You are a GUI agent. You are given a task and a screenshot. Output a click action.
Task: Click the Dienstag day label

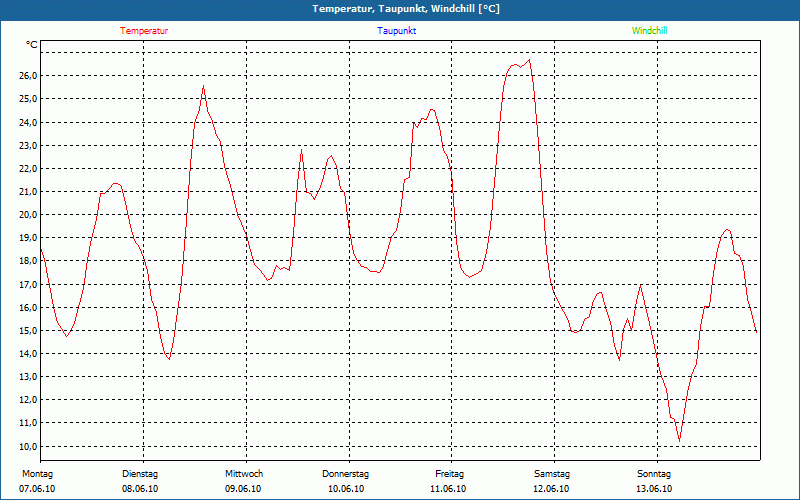coord(140,474)
